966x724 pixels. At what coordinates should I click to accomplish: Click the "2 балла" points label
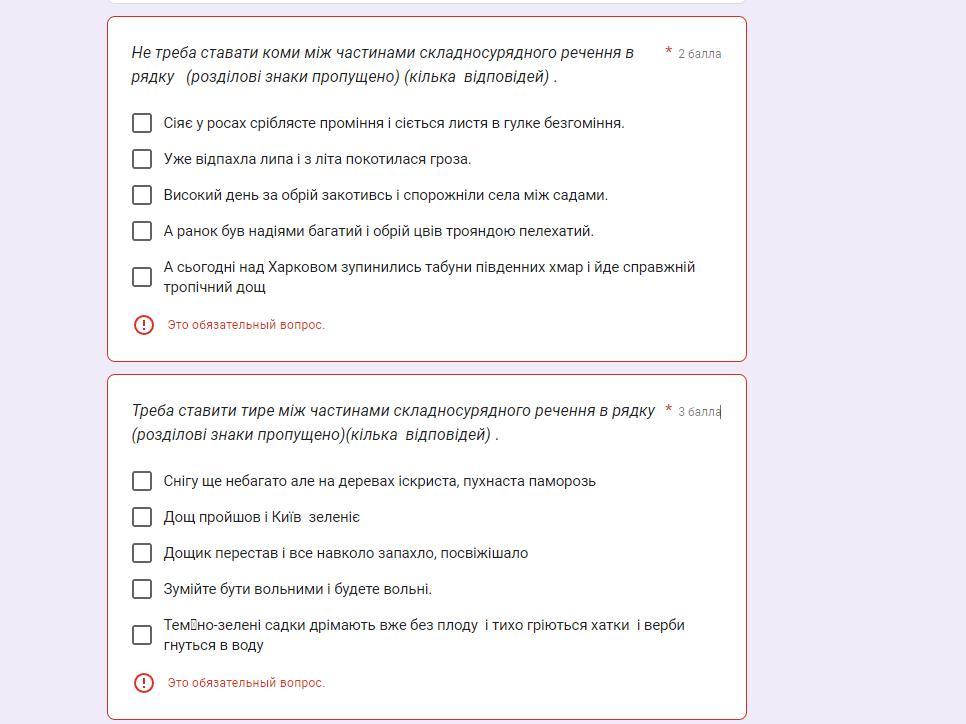699,54
